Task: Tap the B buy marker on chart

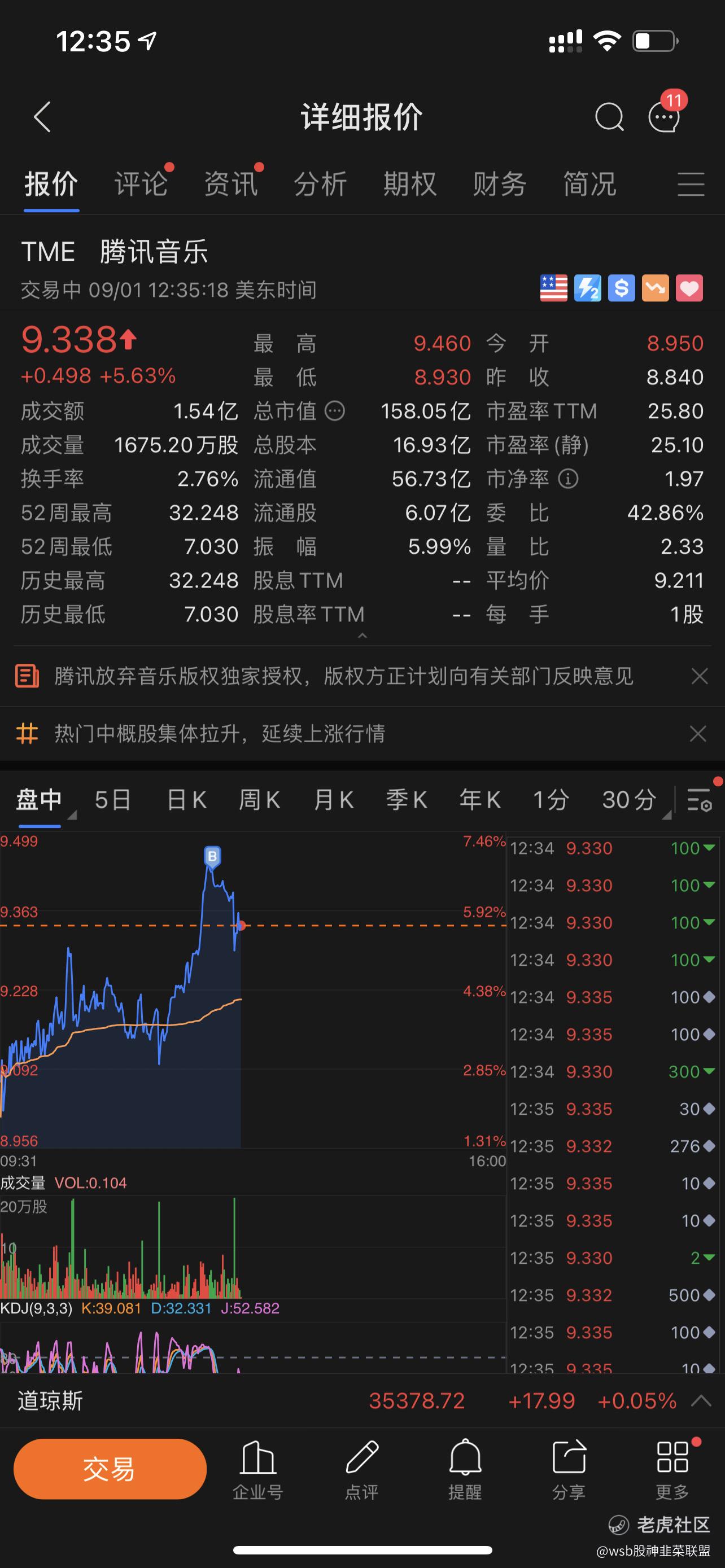Action: click(212, 856)
